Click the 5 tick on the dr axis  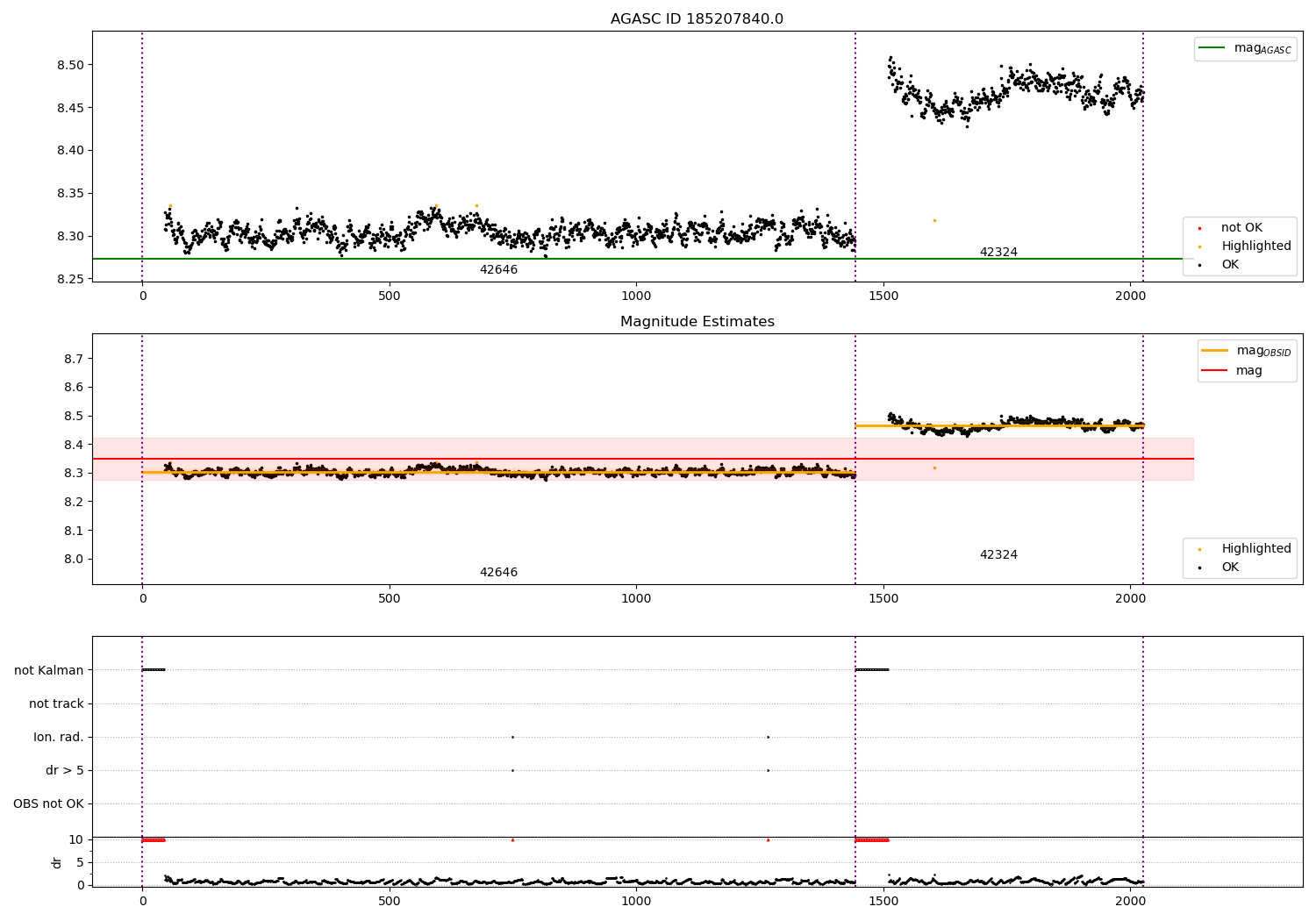(80, 863)
